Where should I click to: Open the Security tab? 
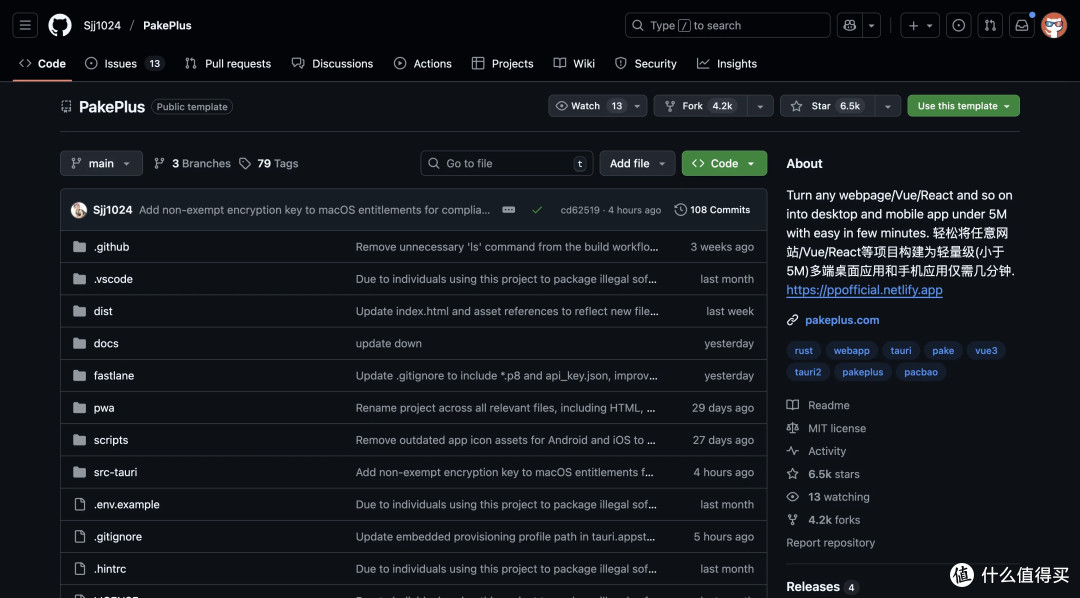coord(645,63)
